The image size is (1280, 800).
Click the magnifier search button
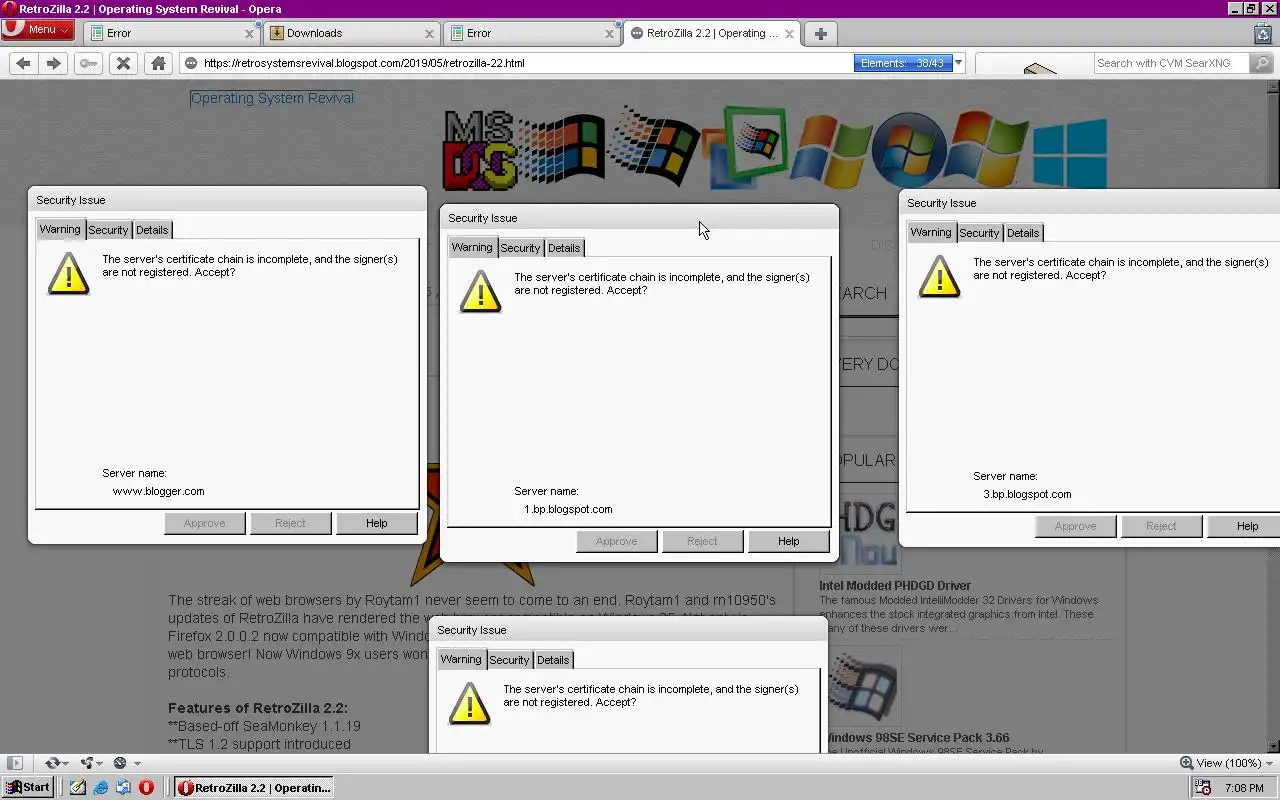tap(1261, 63)
